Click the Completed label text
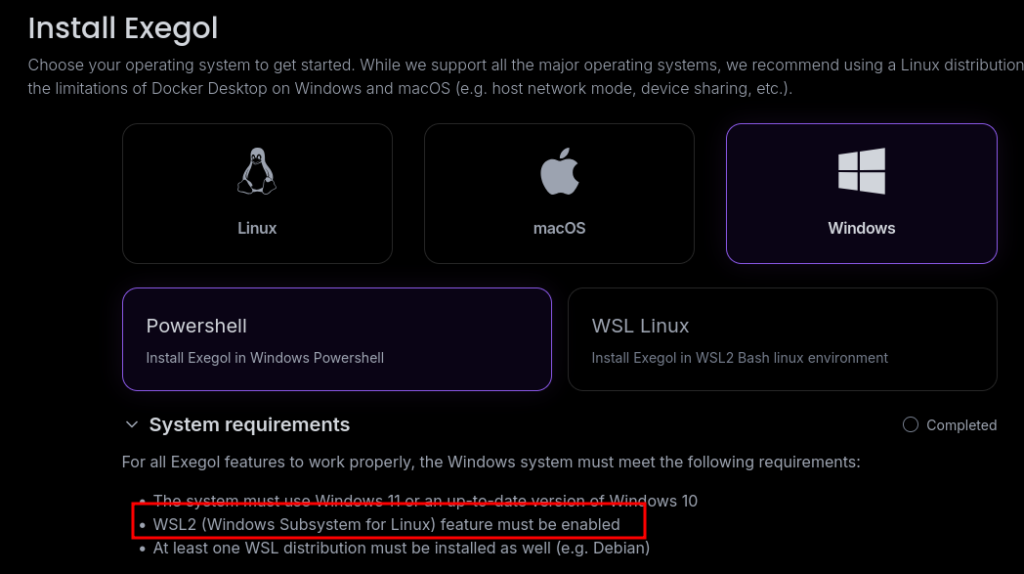 961,425
